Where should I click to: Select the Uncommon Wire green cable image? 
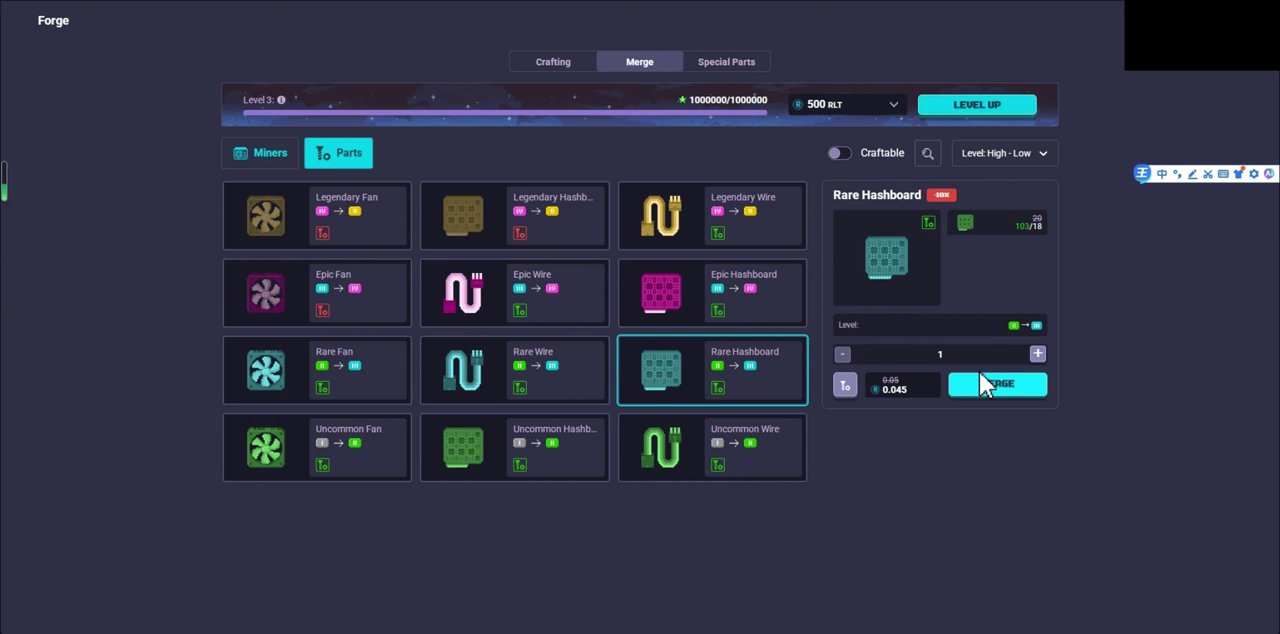point(661,447)
